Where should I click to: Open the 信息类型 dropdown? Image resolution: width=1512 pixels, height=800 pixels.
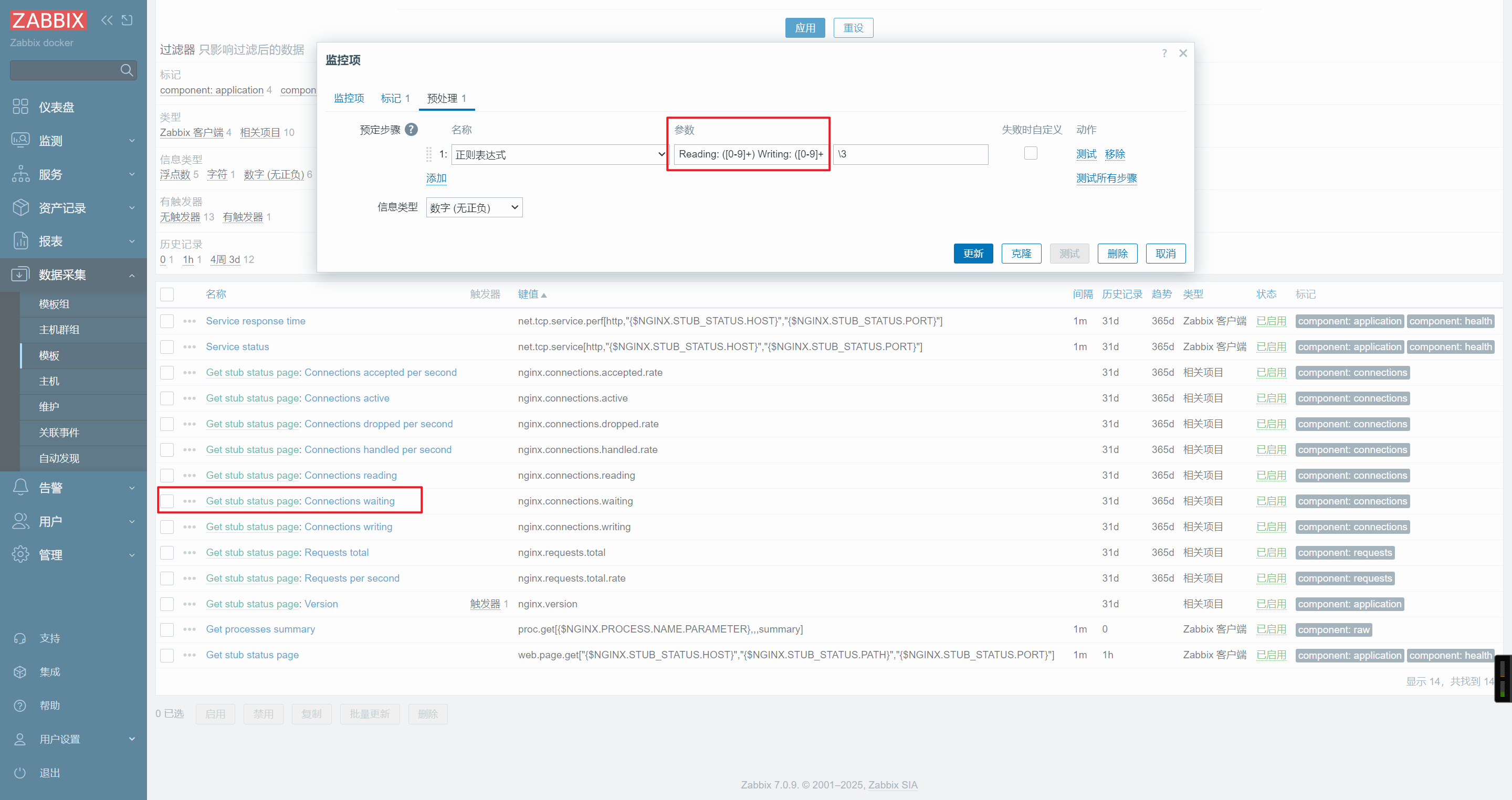click(x=474, y=207)
